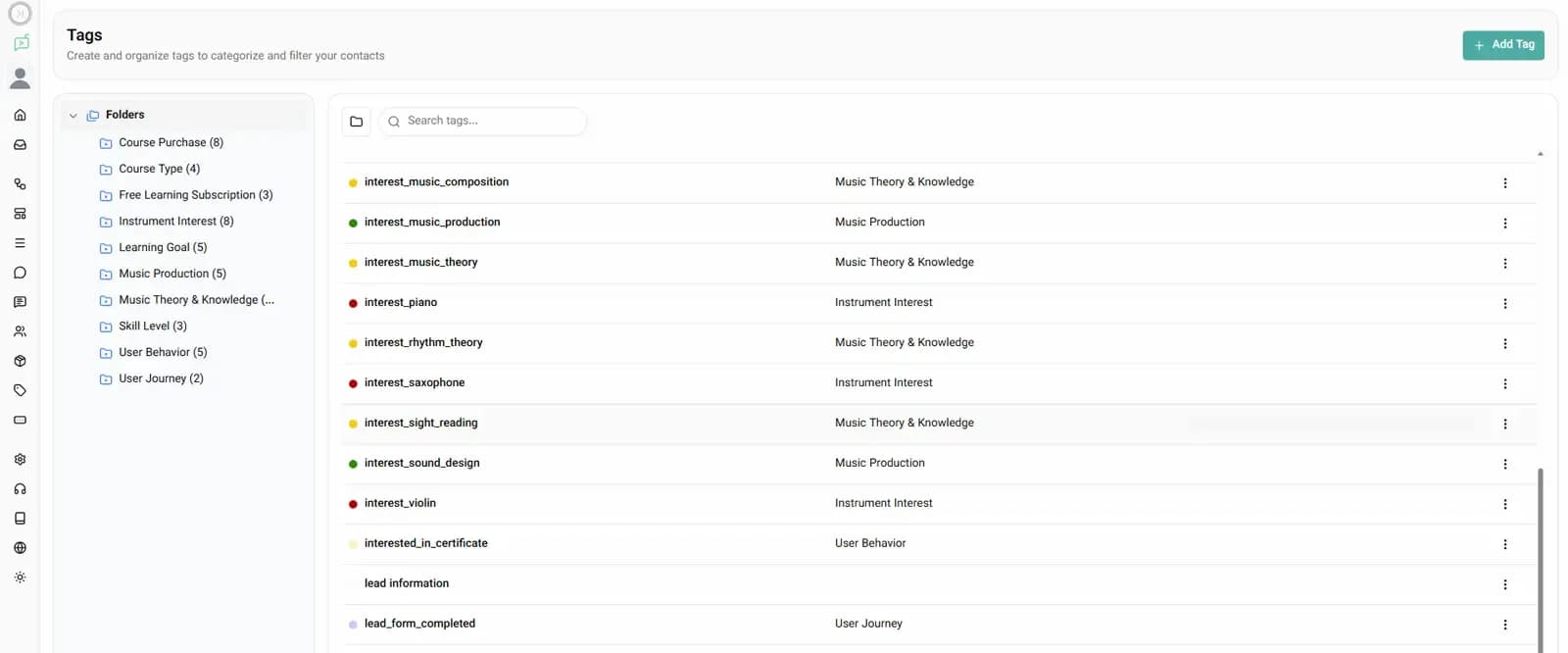Screen dimensions: 1568x653
Task: Click User Journey folder cell of lead_form_completed
Action: [868, 625]
